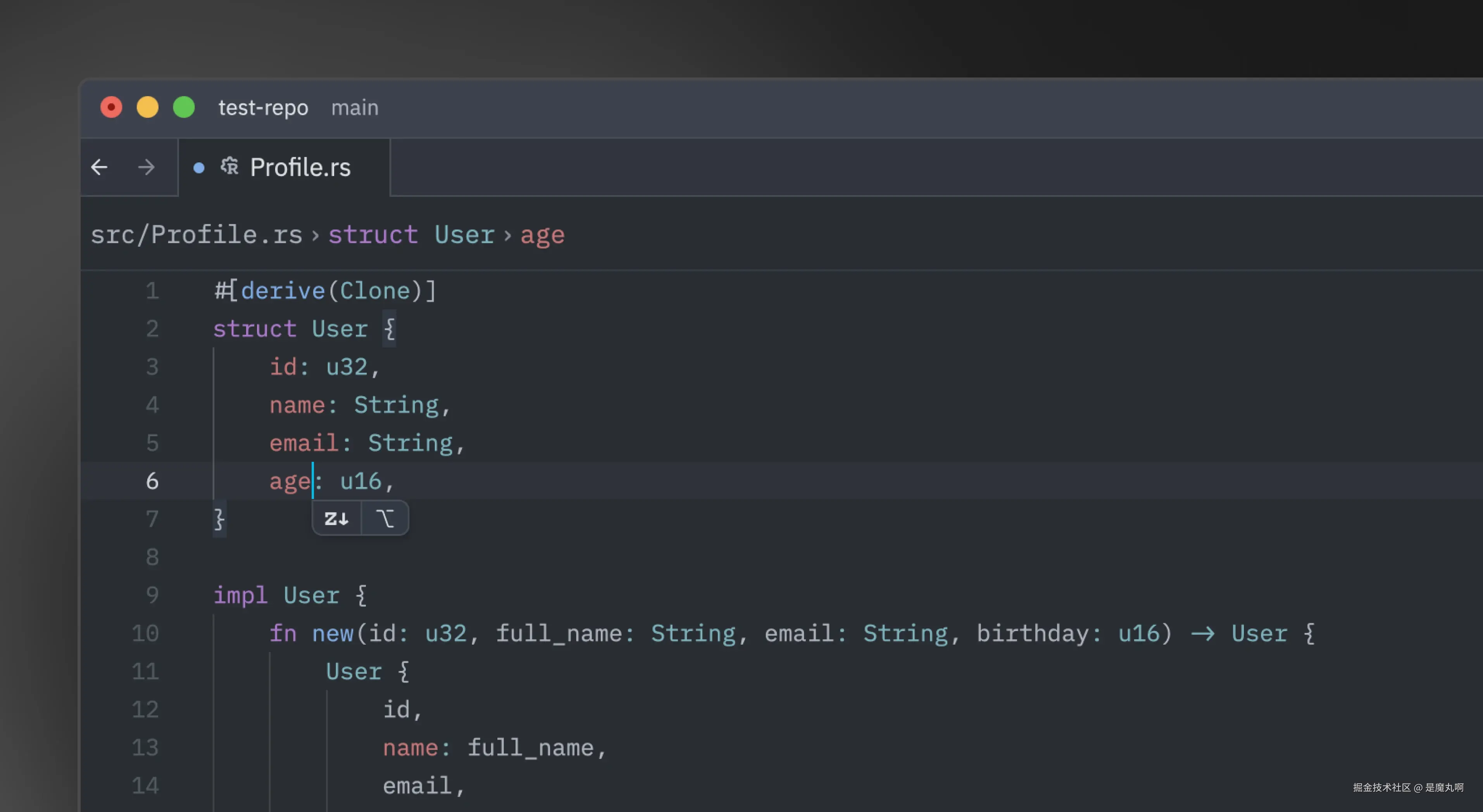Click the yellow minimize window button
Screen dimensions: 1483x812
147,107
